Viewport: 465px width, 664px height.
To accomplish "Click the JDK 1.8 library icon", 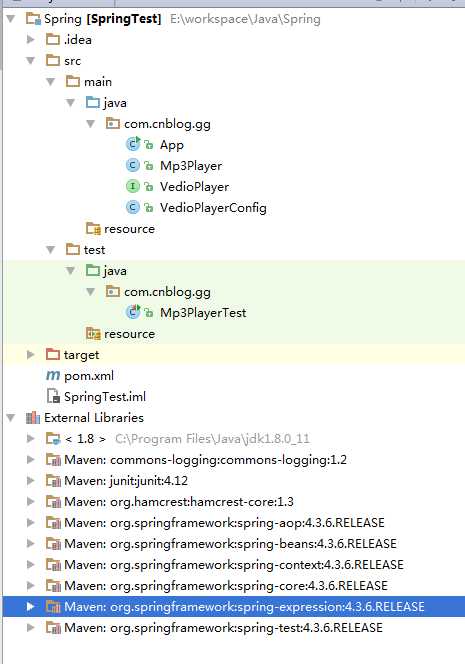I will click(53, 438).
